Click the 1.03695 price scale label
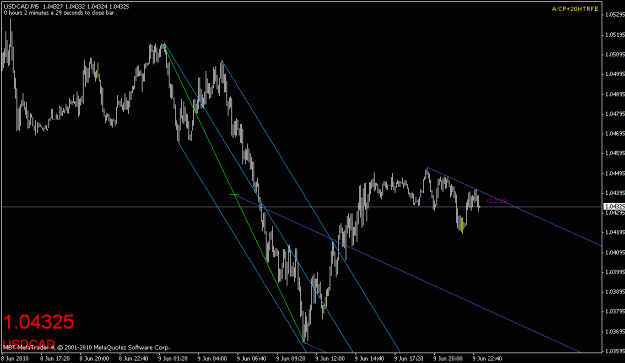The height and width of the screenshot is (363, 625). point(614,331)
